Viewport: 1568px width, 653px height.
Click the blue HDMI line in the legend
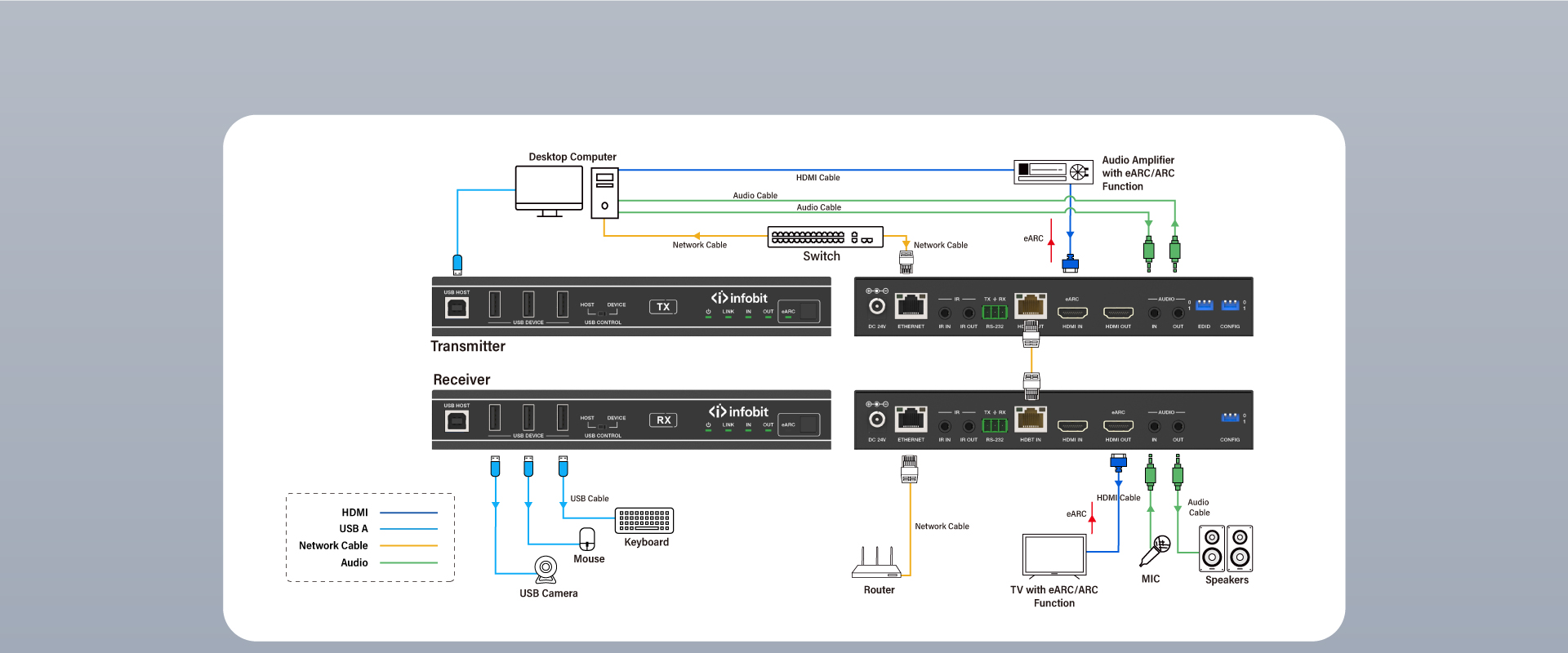408,513
